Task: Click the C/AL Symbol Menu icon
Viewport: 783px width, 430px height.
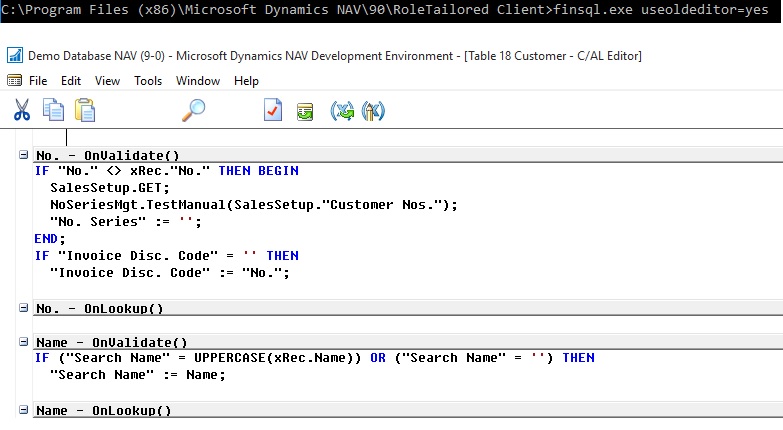Action: pyautogui.click(x=342, y=110)
